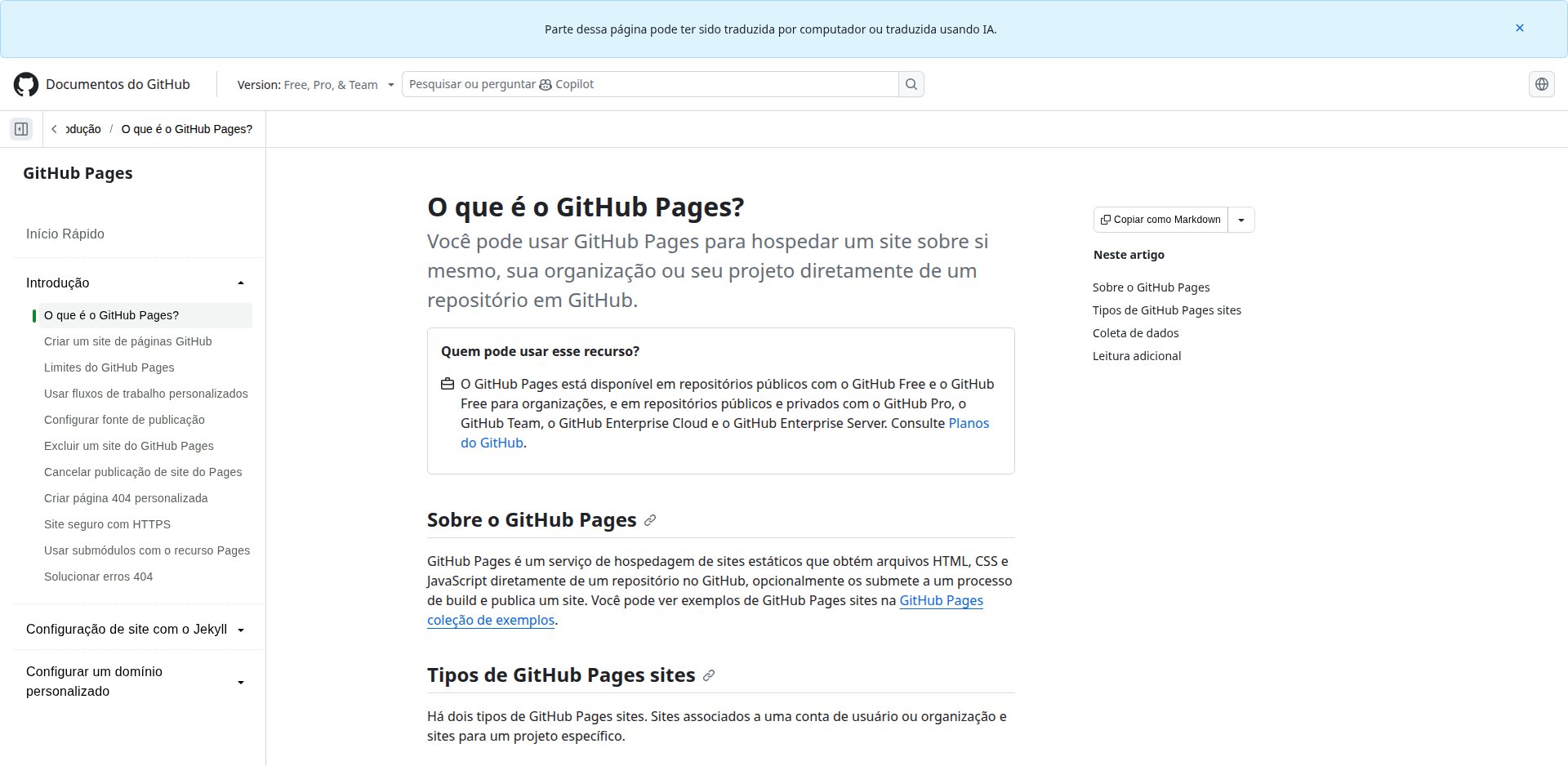This screenshot has height=766, width=1568.
Task: Jump to Leitura adicional section
Action: (1137, 356)
